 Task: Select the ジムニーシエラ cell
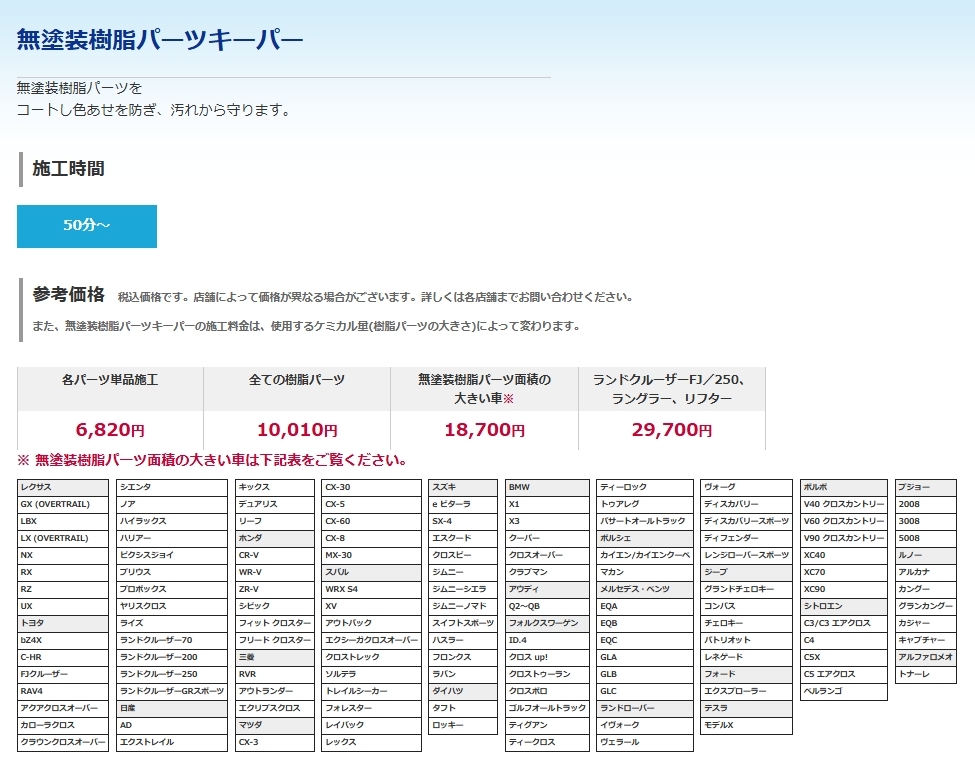(x=463, y=589)
